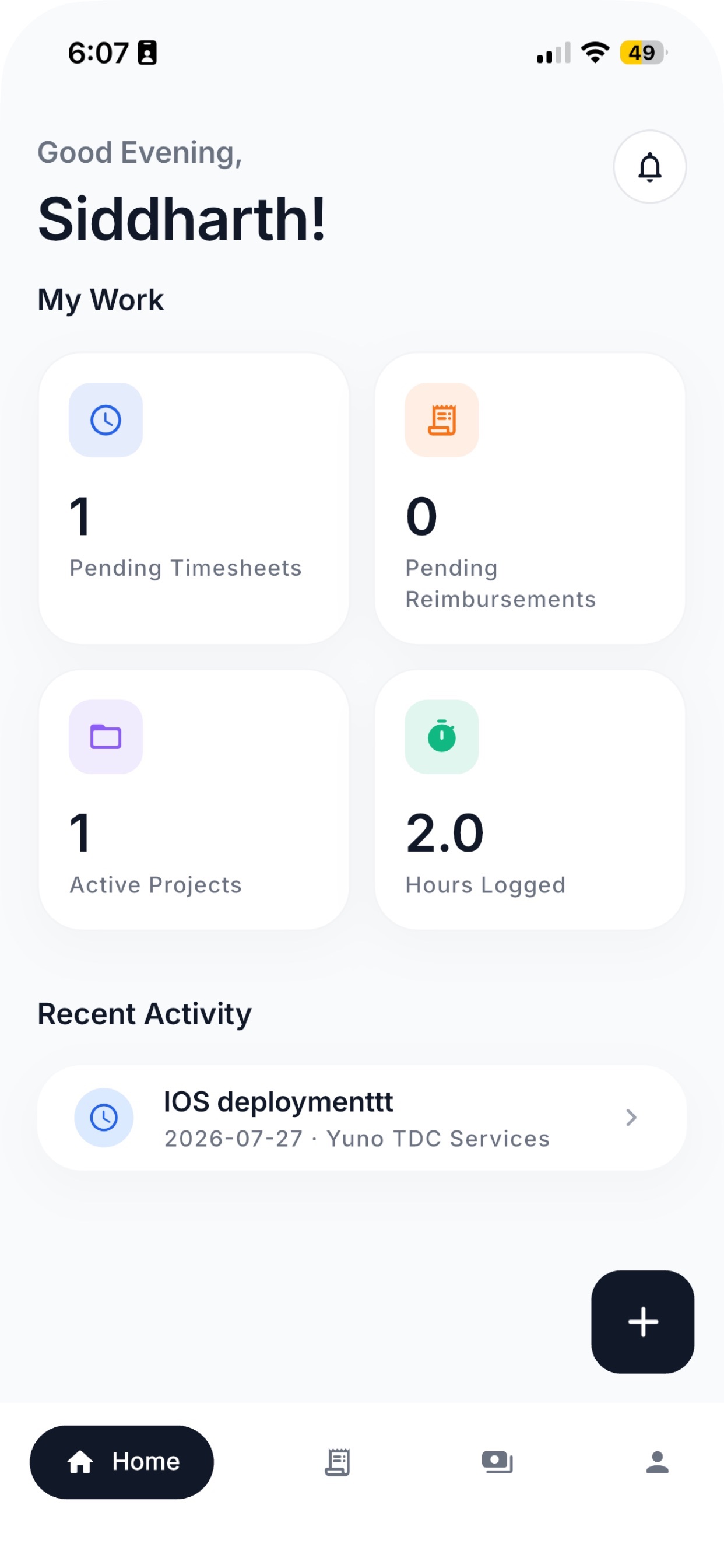
Task: Tap the 6:07 clock in status bar
Action: 98,53
